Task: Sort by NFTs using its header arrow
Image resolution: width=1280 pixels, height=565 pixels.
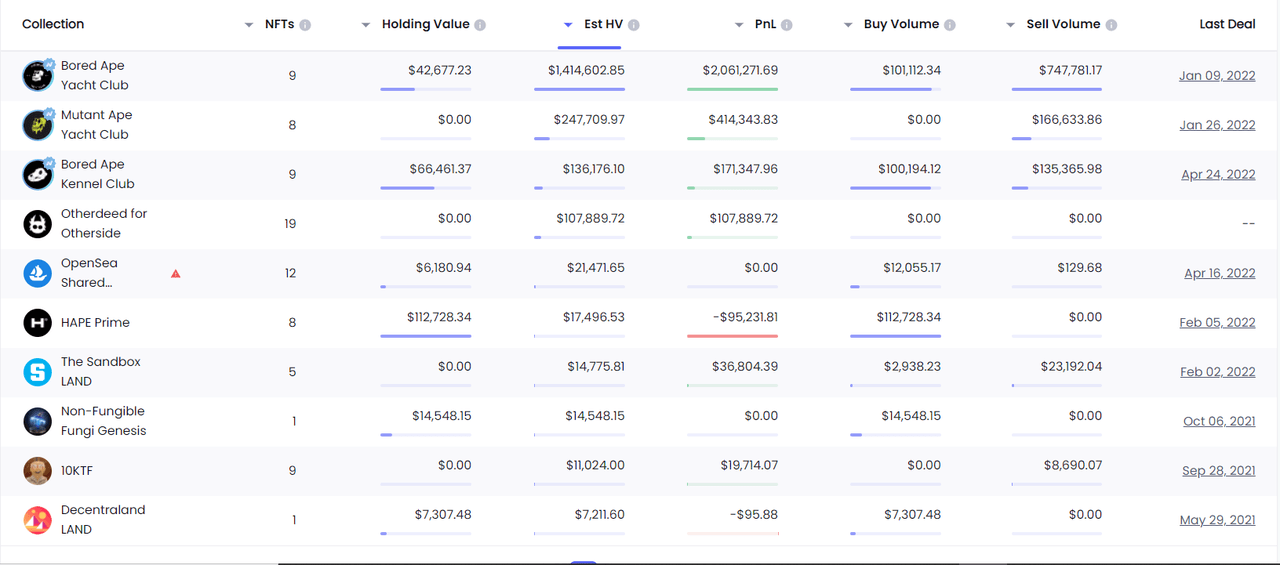Action: 249,25
